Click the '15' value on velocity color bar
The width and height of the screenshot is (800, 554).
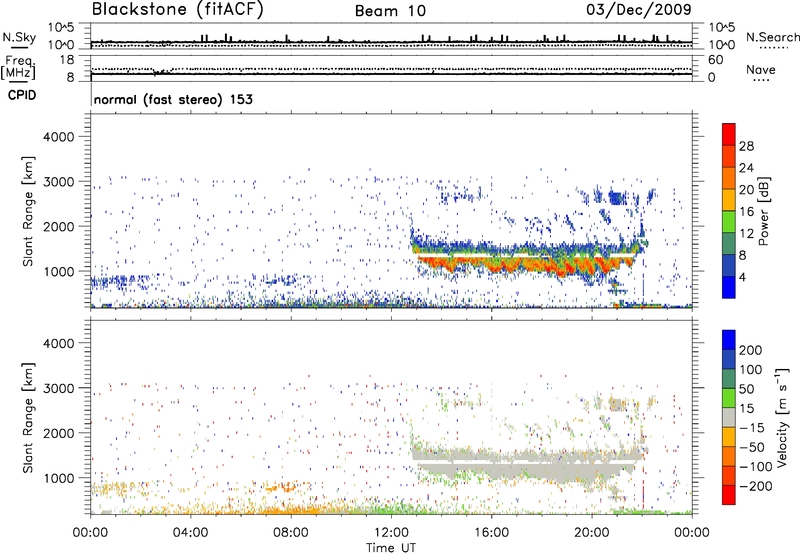pyautogui.click(x=746, y=409)
